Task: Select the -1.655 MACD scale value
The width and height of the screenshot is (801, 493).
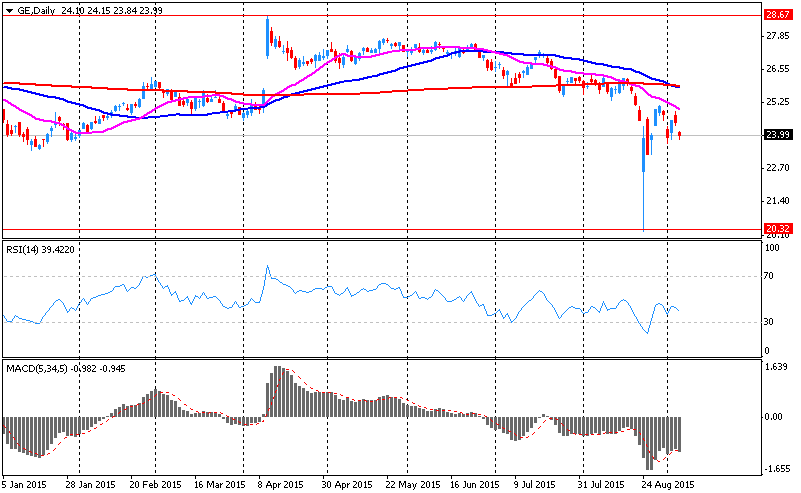Action: coord(777,469)
